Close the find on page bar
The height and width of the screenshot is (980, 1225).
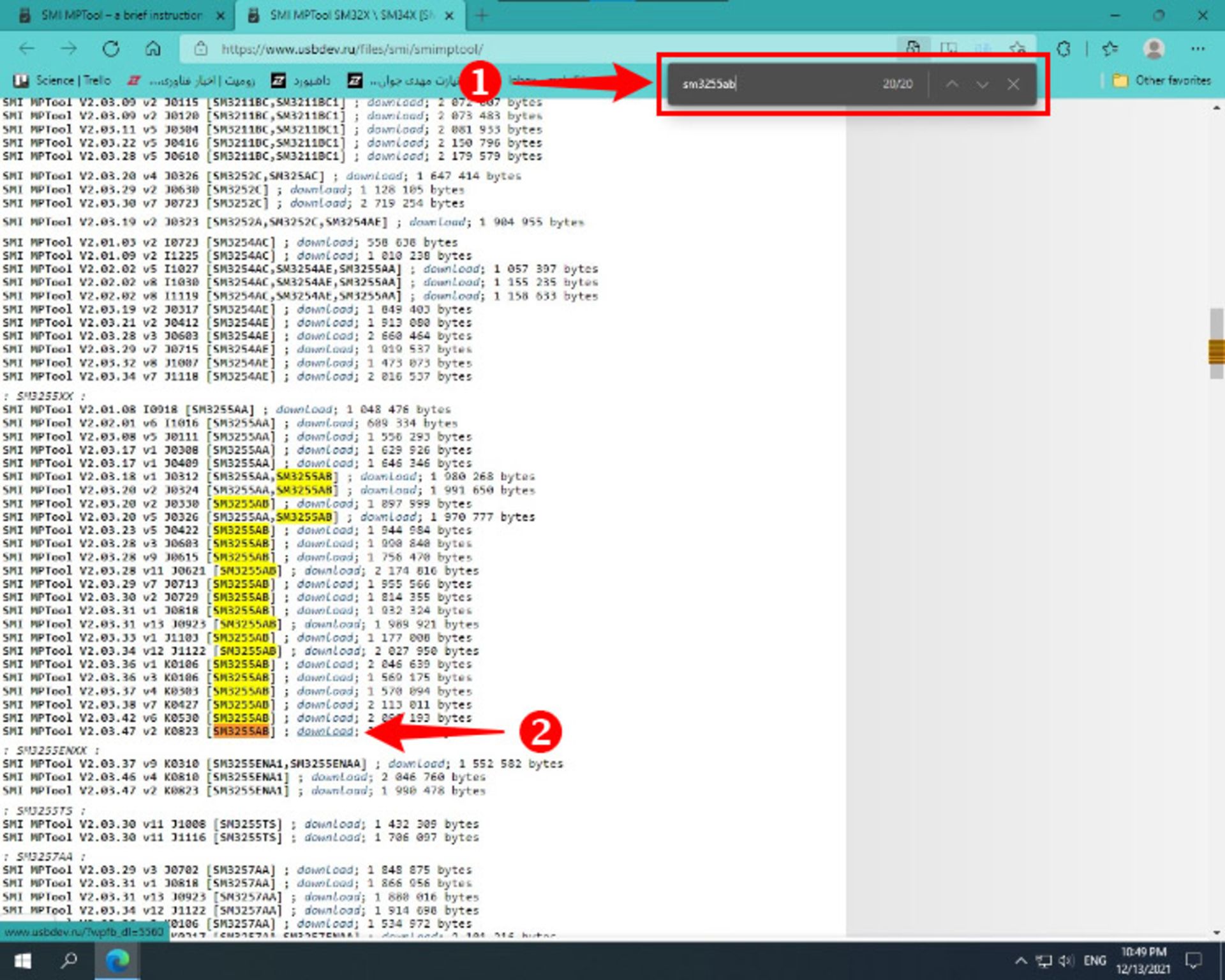[1013, 84]
